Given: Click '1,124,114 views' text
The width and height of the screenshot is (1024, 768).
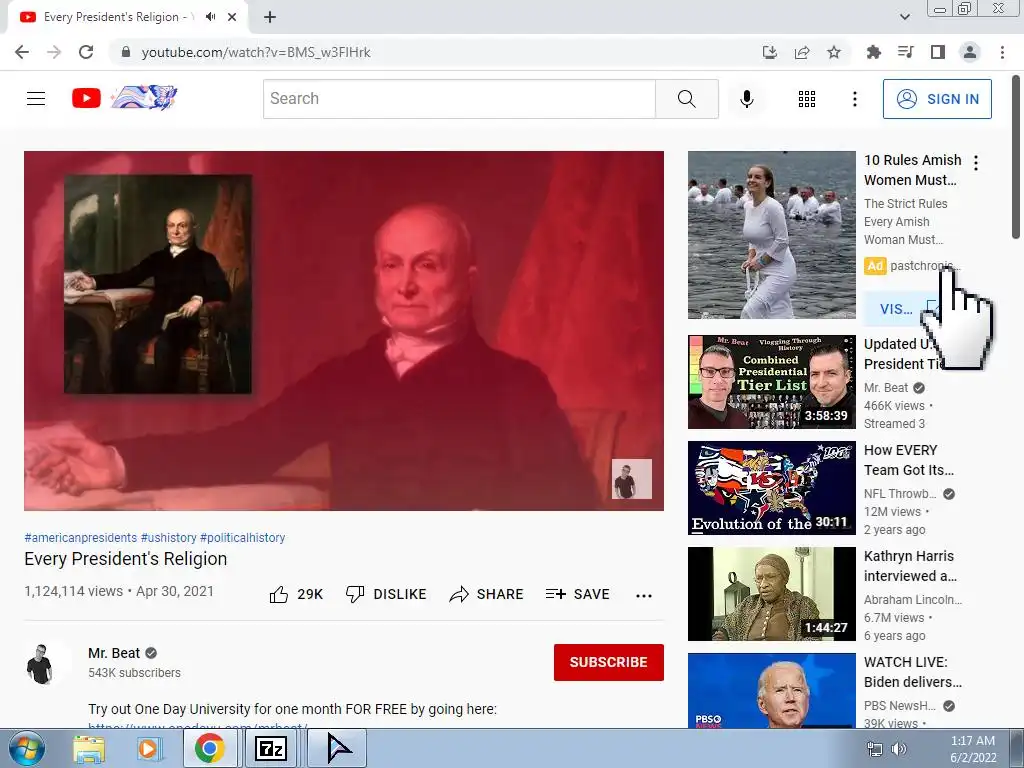Looking at the screenshot, I should point(73,591).
